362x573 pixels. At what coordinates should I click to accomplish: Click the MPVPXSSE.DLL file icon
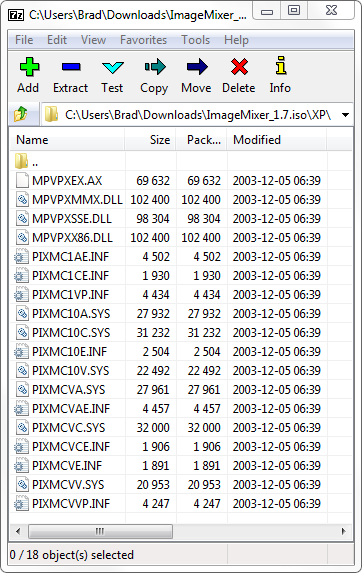(22, 218)
